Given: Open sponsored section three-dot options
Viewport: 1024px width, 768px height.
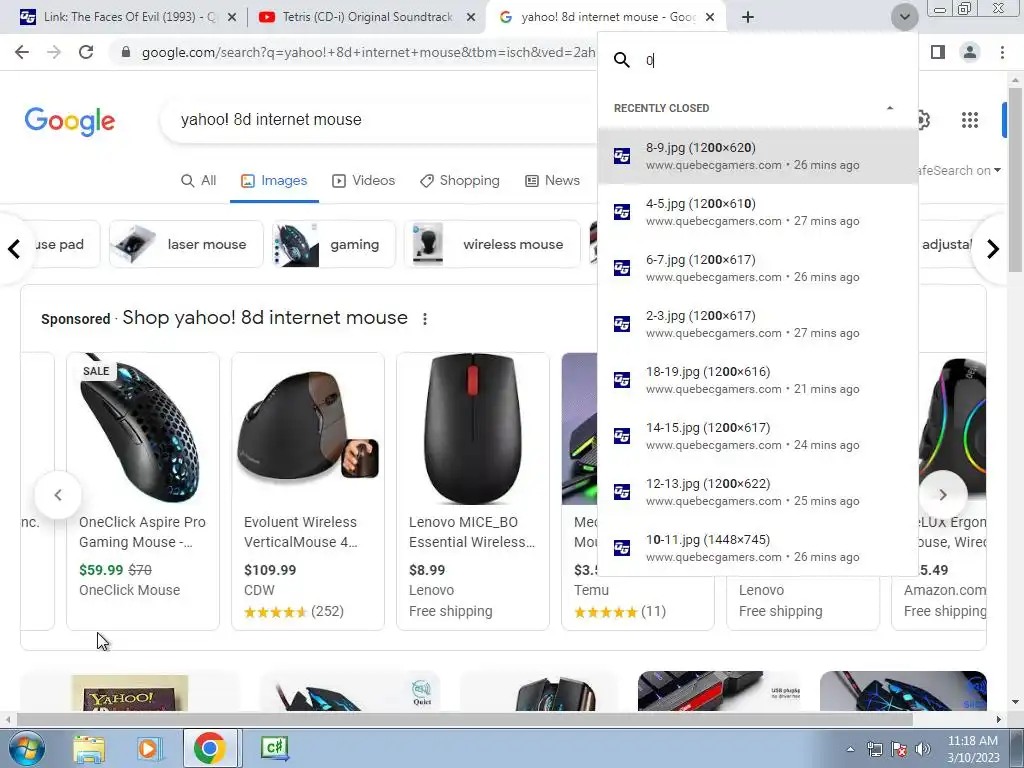Looking at the screenshot, I should pyautogui.click(x=425, y=319).
